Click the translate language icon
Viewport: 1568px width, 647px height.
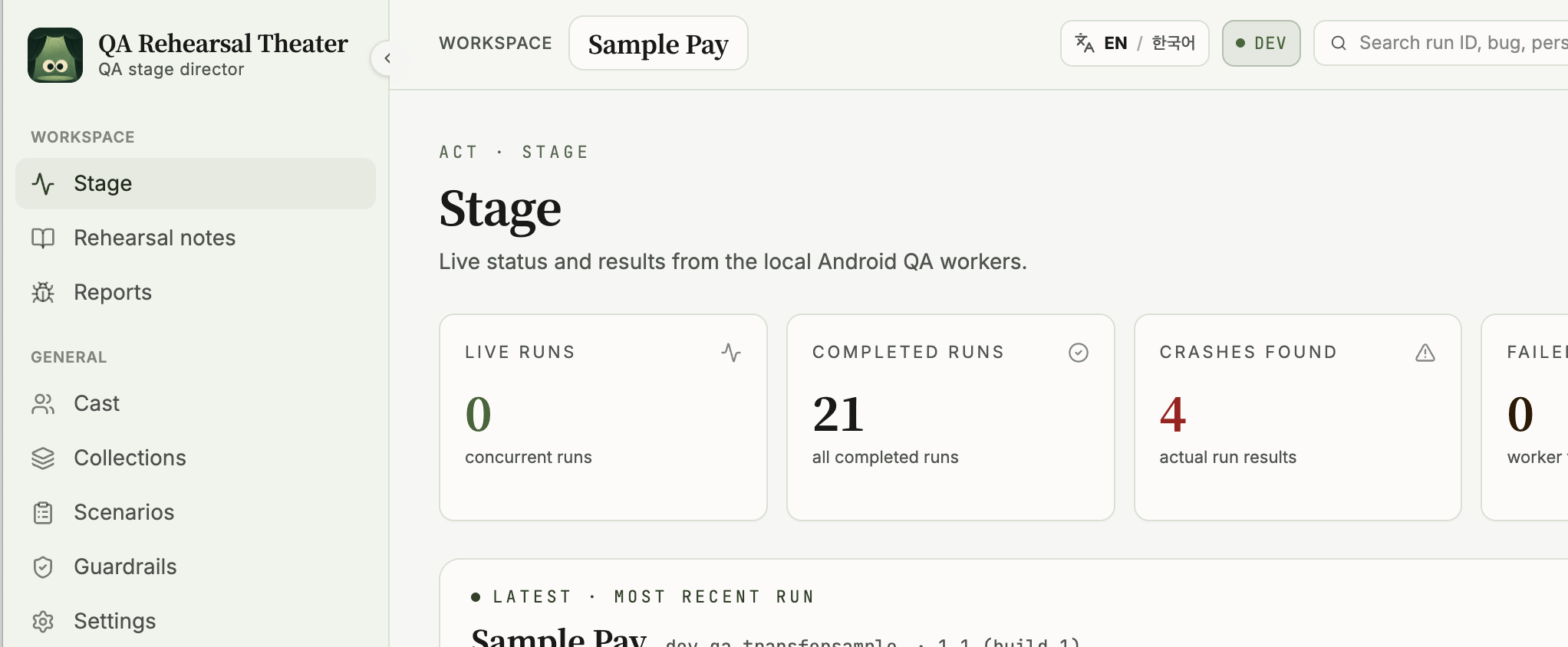pyautogui.click(x=1085, y=43)
